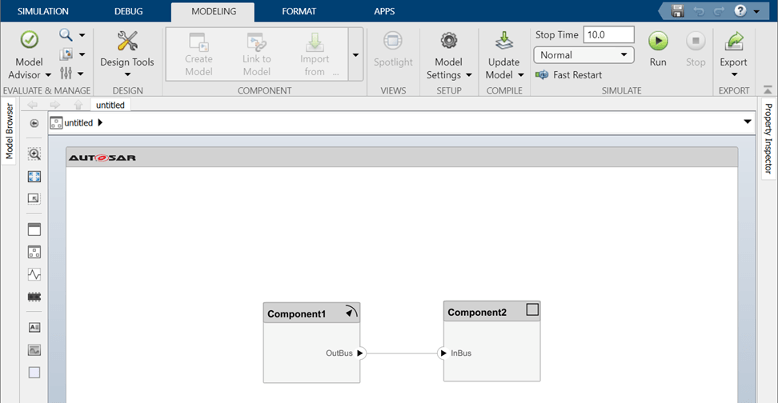Click the Undo arrow icon
Screen dimensions: 778x403
click(x=700, y=11)
